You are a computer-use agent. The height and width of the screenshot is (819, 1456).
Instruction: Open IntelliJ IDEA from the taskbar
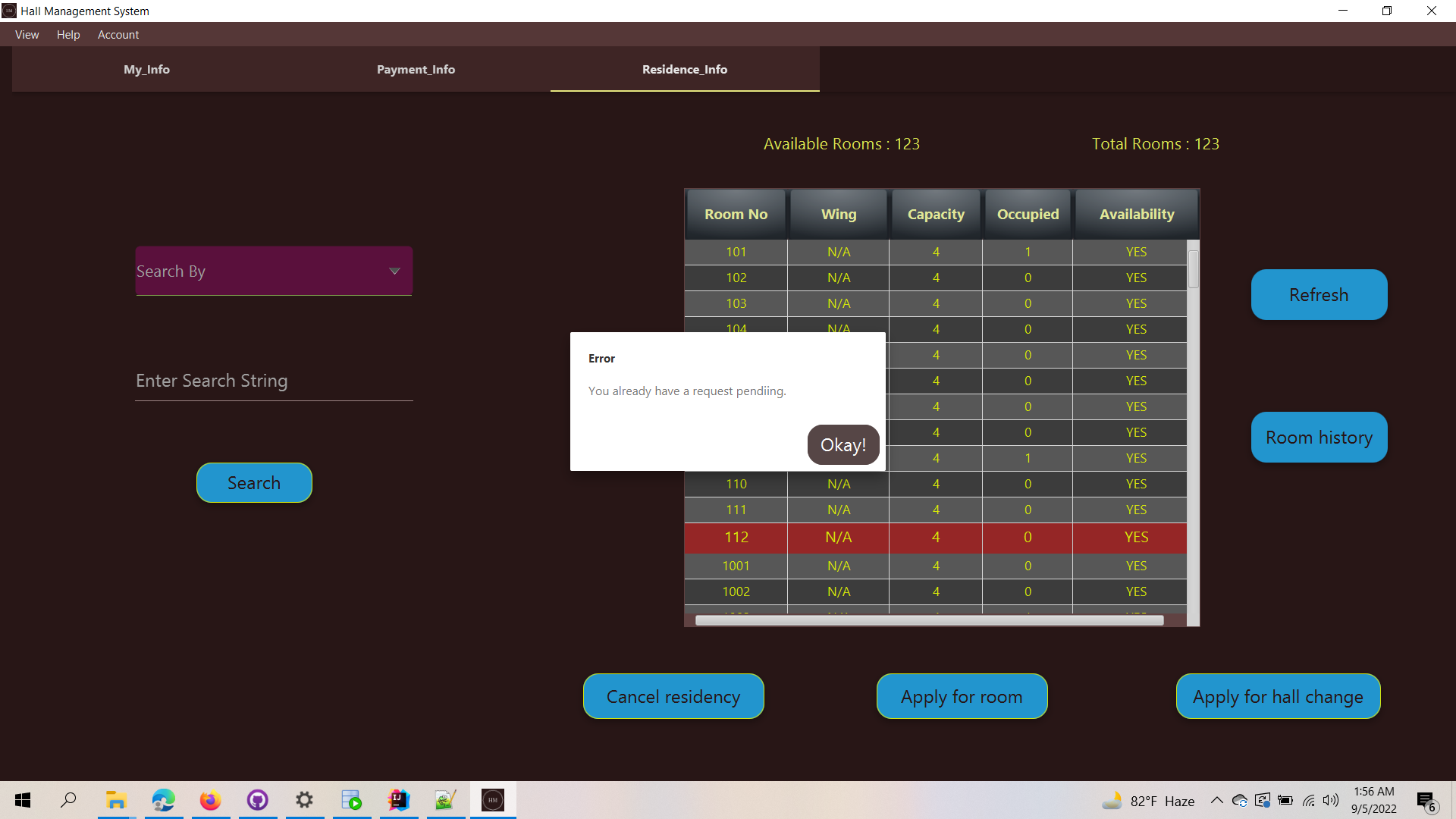click(398, 800)
